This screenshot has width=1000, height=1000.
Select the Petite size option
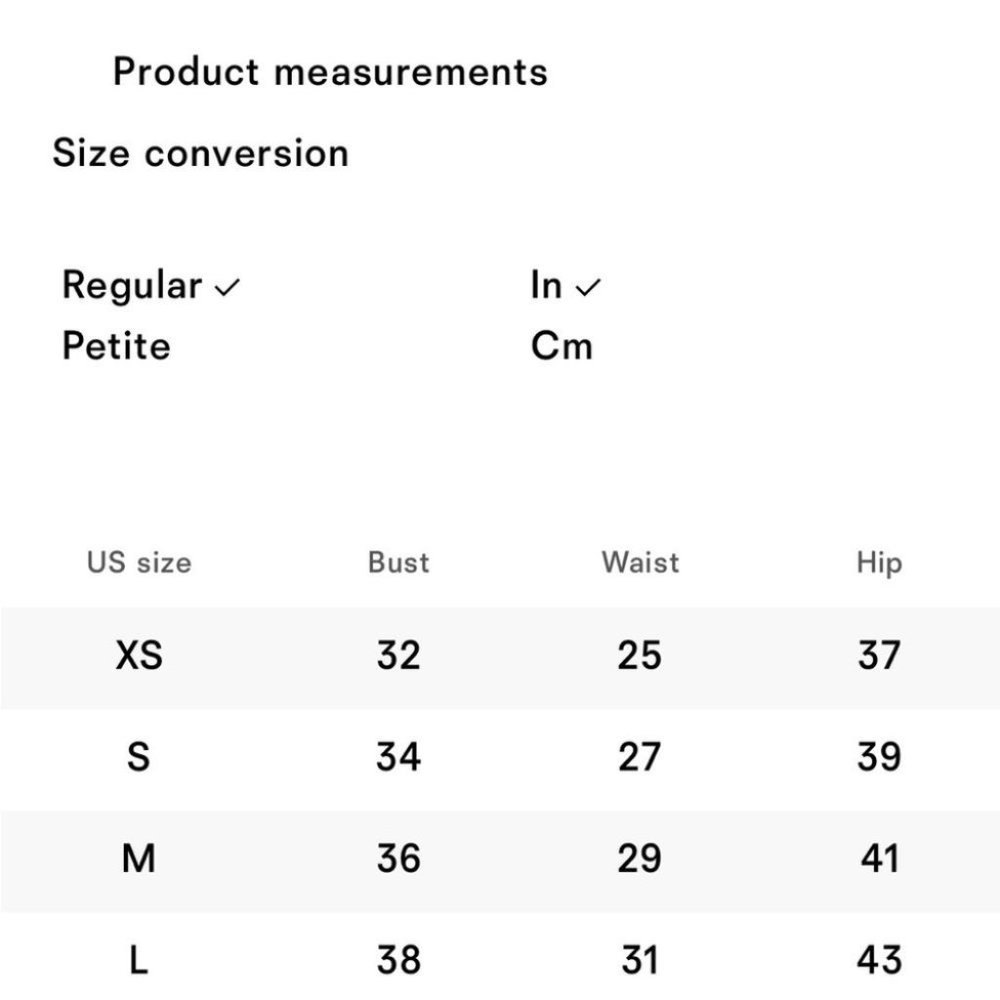(x=117, y=346)
